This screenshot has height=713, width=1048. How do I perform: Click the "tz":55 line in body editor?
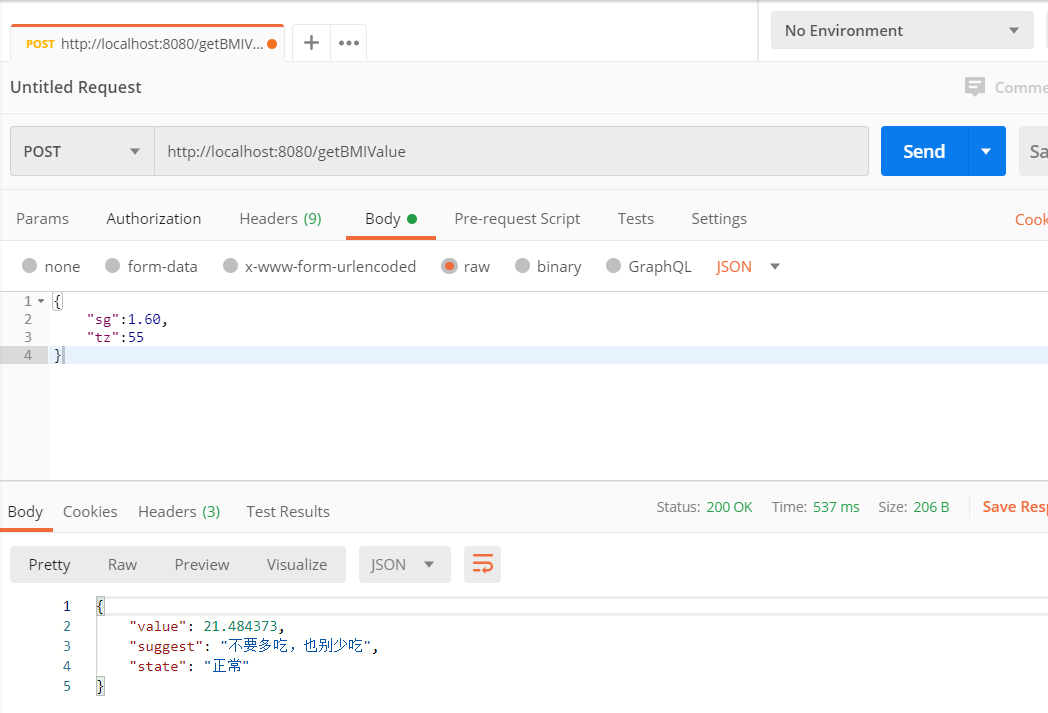tap(116, 337)
